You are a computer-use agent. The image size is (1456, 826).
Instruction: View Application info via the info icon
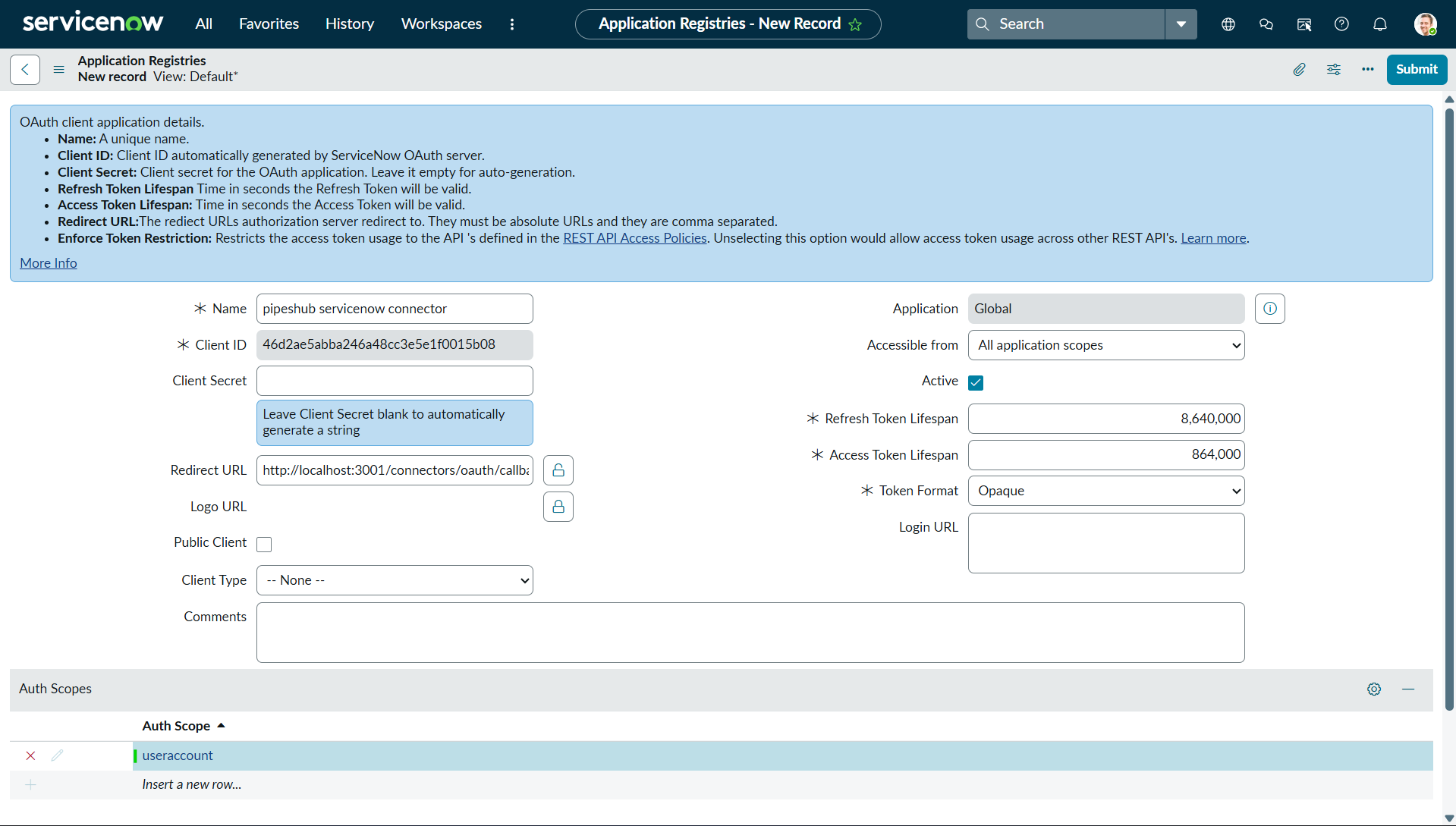(1269, 308)
